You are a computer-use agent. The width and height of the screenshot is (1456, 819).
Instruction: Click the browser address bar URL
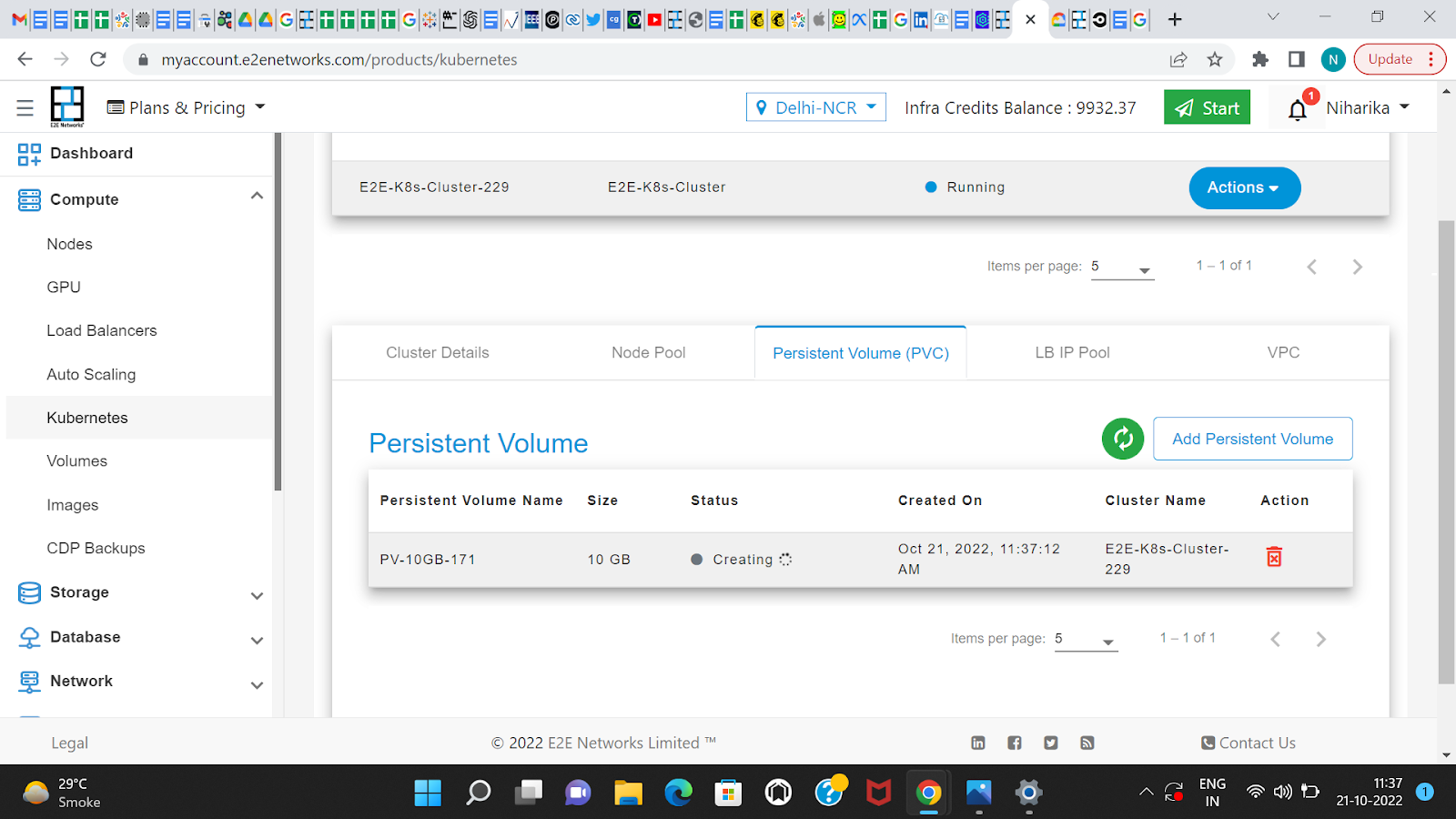click(x=339, y=60)
